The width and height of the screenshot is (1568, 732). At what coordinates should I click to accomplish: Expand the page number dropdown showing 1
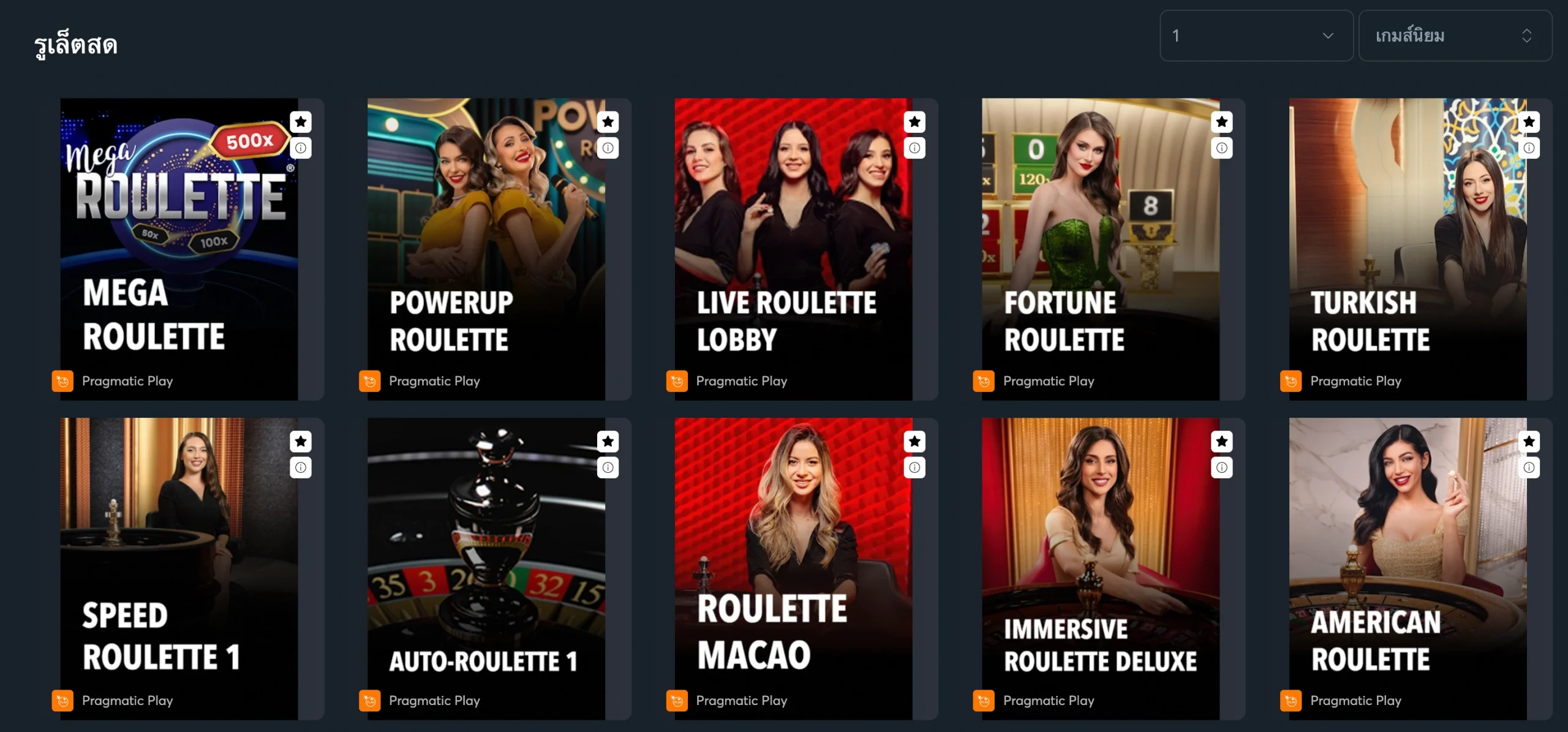click(1256, 36)
